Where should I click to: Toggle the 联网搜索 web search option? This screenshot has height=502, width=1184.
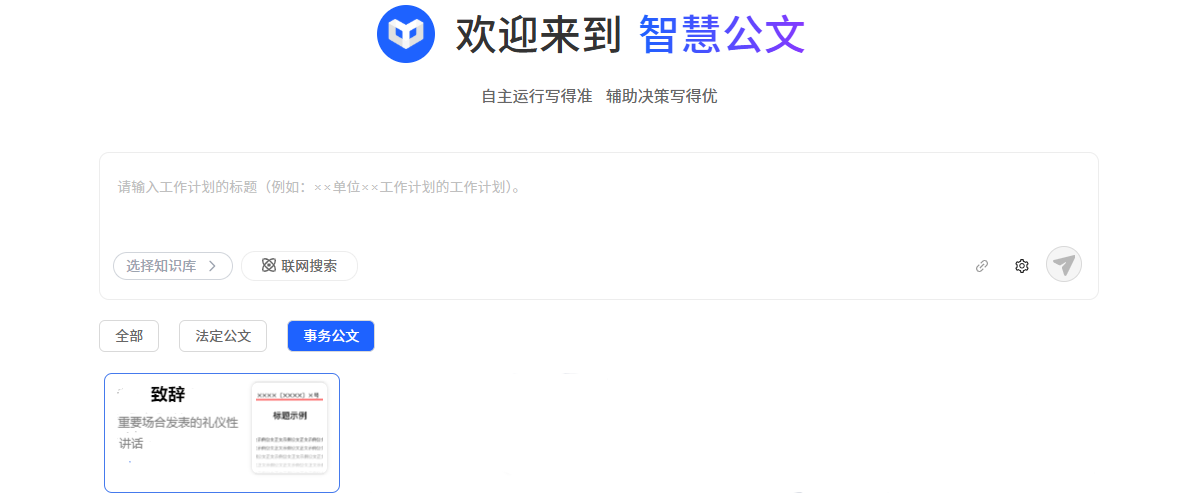299,266
